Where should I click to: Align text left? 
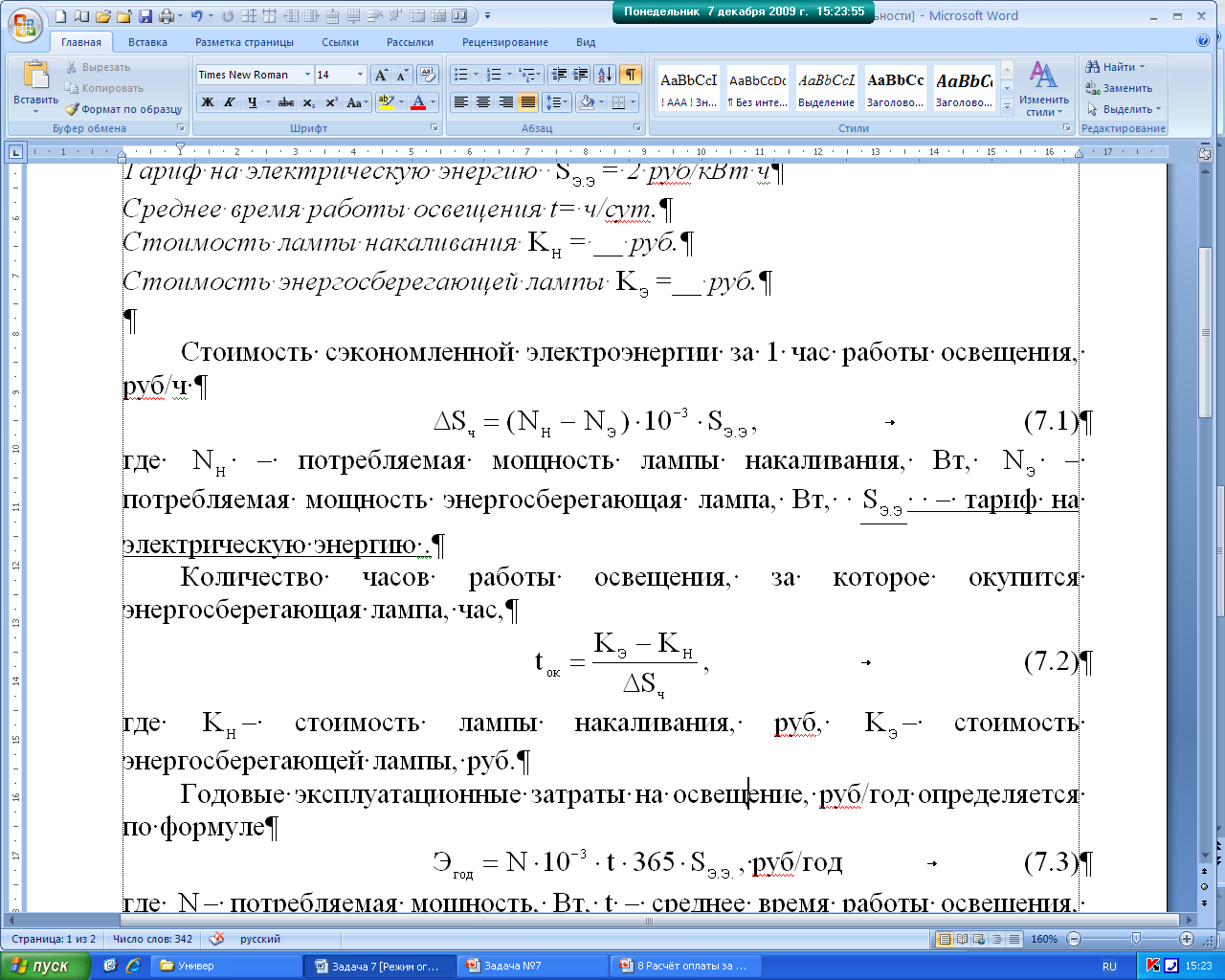coord(460,102)
